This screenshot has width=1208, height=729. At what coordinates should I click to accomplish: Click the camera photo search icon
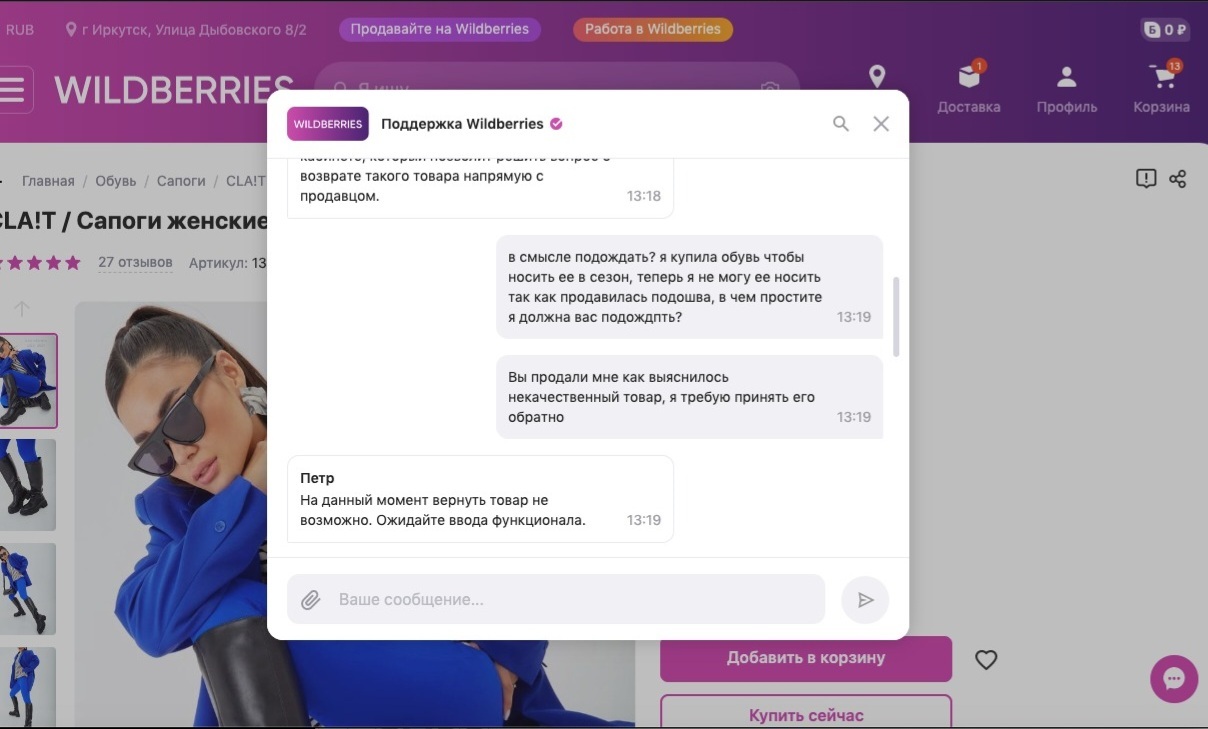point(769,89)
